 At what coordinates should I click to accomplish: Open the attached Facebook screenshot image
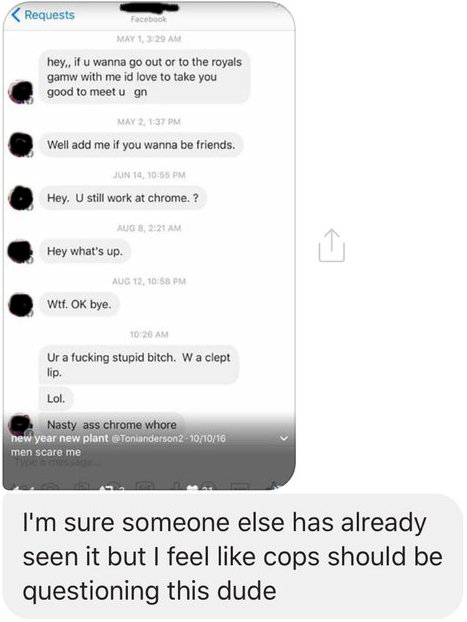coord(149,246)
